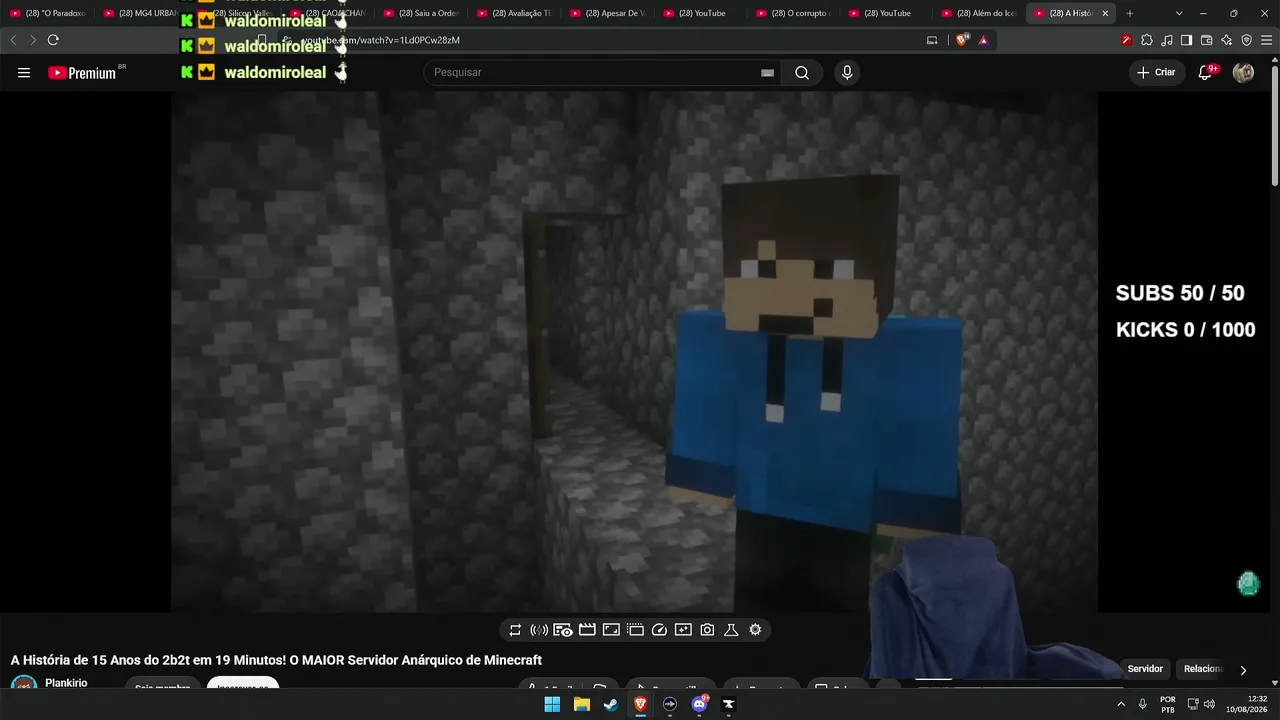This screenshot has height=720, width=1280.
Task: Select the Servidor filter chip
Action: [1145, 669]
